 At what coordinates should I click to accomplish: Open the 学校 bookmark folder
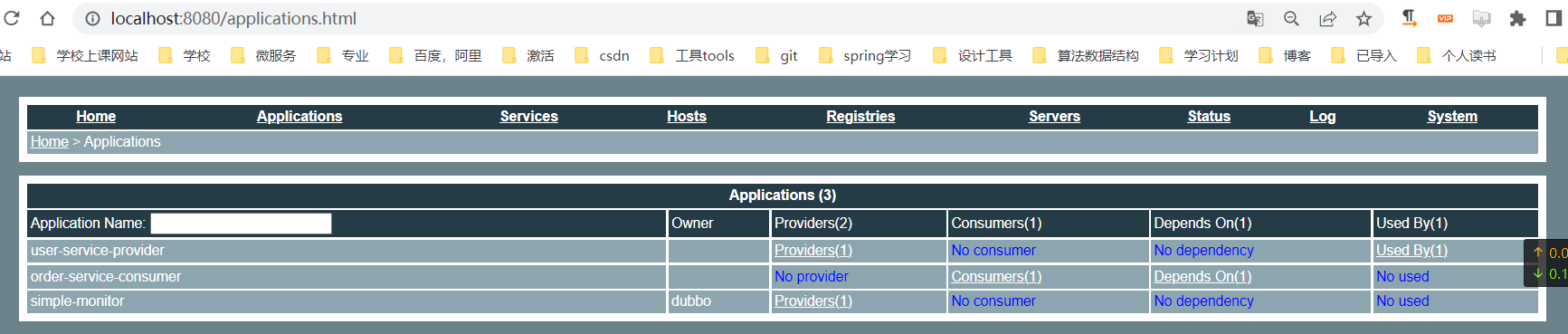pyautogui.click(x=185, y=55)
